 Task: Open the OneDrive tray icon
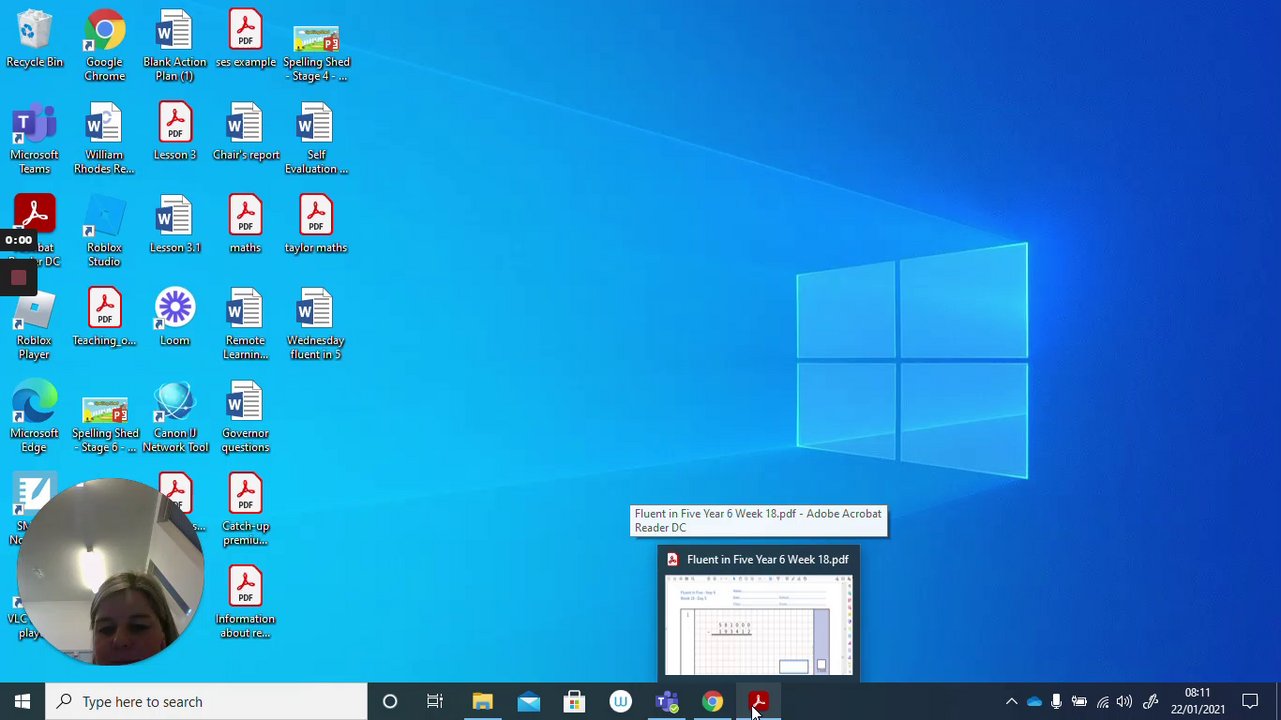click(x=1034, y=702)
